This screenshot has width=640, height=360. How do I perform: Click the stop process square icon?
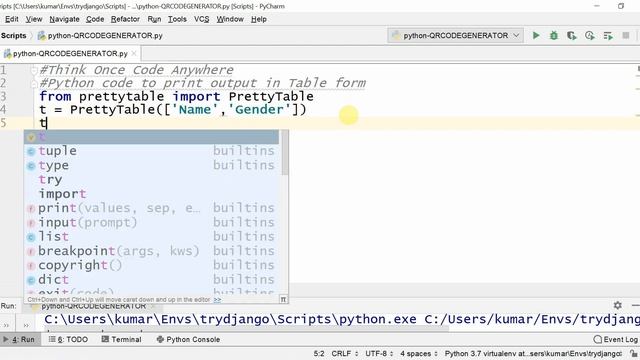[626, 36]
